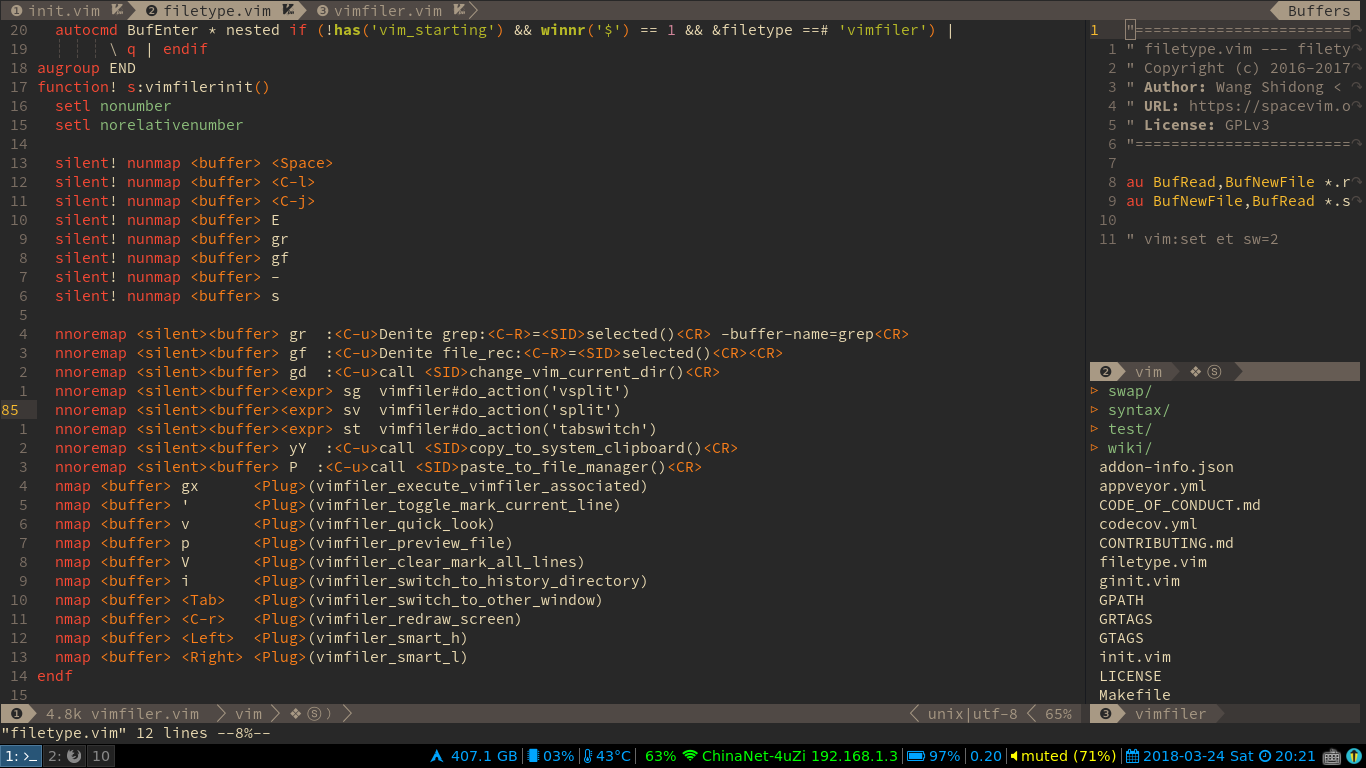This screenshot has width=1366, height=768.
Task: Click the 43°C temperature indicator
Action: (x=607, y=756)
